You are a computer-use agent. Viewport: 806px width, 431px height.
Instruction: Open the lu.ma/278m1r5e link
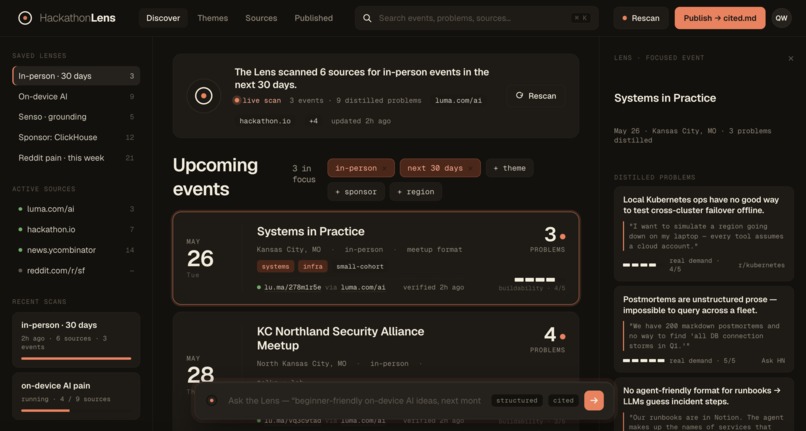coord(292,288)
